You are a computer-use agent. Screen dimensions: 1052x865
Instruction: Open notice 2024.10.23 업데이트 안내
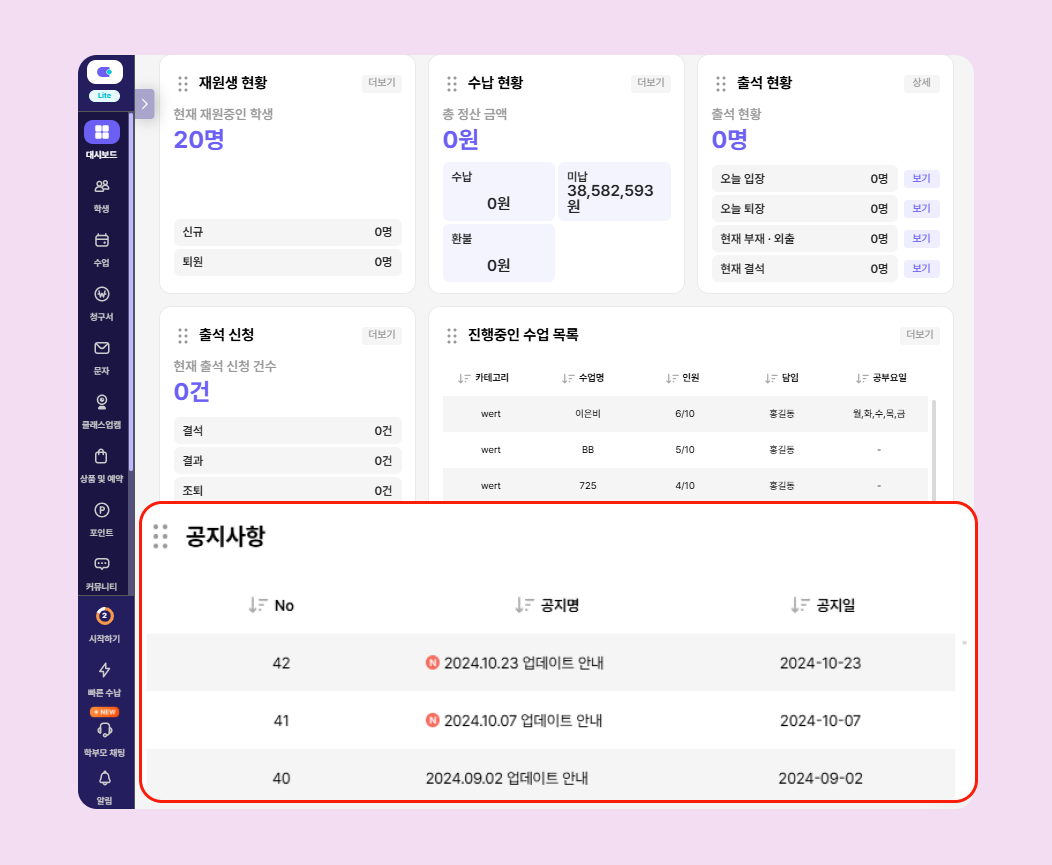click(x=523, y=663)
